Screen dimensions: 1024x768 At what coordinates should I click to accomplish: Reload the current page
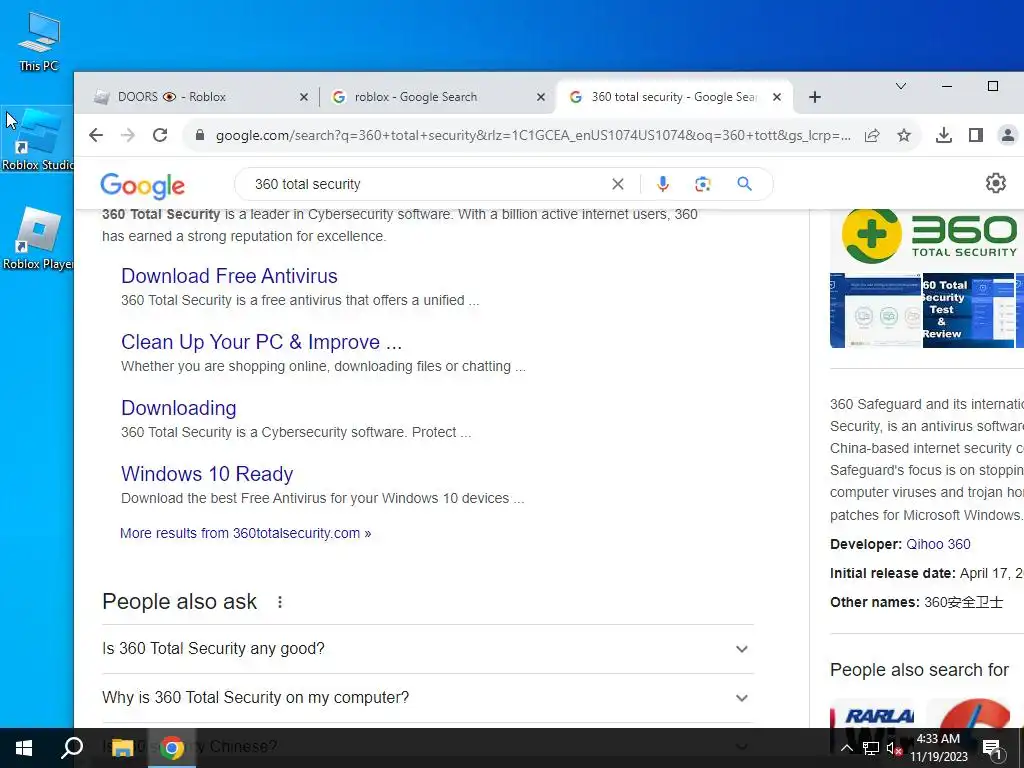[160, 135]
